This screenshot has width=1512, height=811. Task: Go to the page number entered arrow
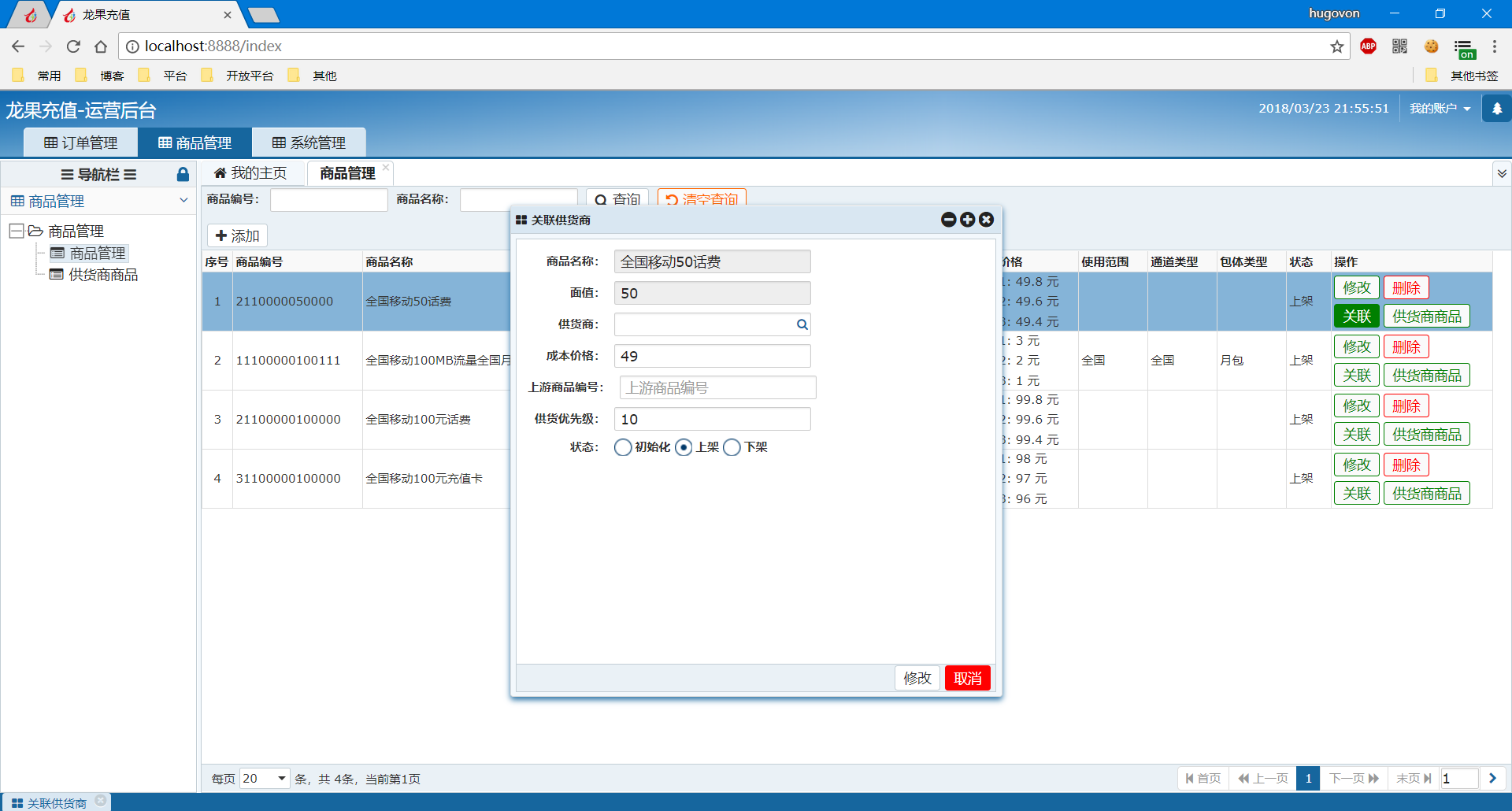coord(1492,778)
